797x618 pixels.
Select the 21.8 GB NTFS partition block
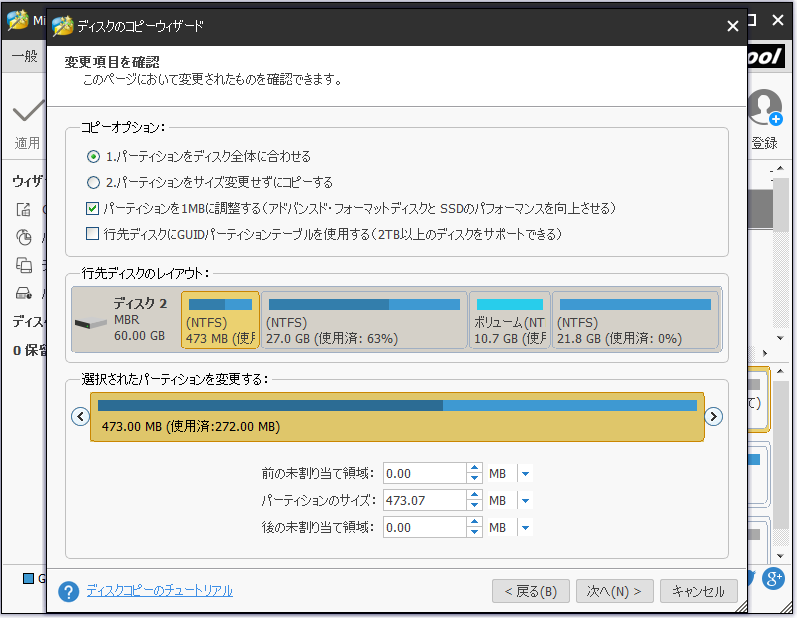636,320
